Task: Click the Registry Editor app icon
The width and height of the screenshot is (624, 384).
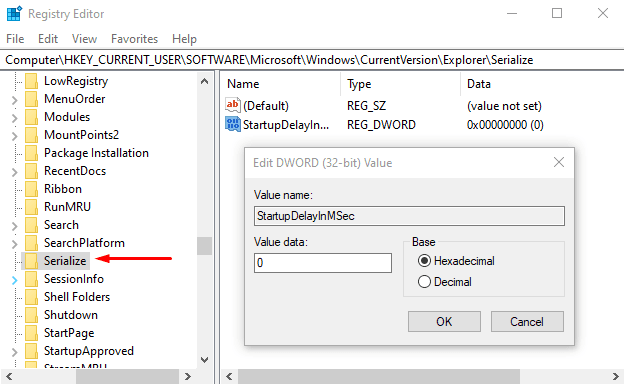Action: [x=14, y=14]
